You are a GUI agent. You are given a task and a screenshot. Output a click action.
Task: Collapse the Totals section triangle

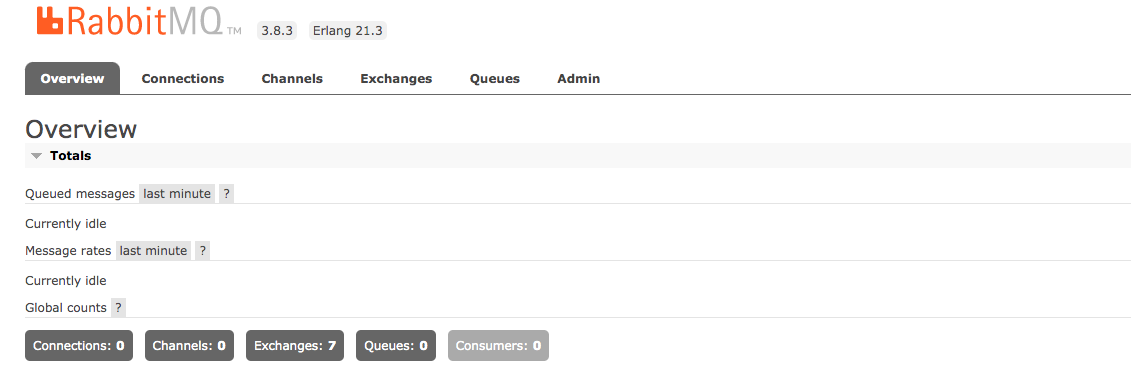pyautogui.click(x=37, y=156)
